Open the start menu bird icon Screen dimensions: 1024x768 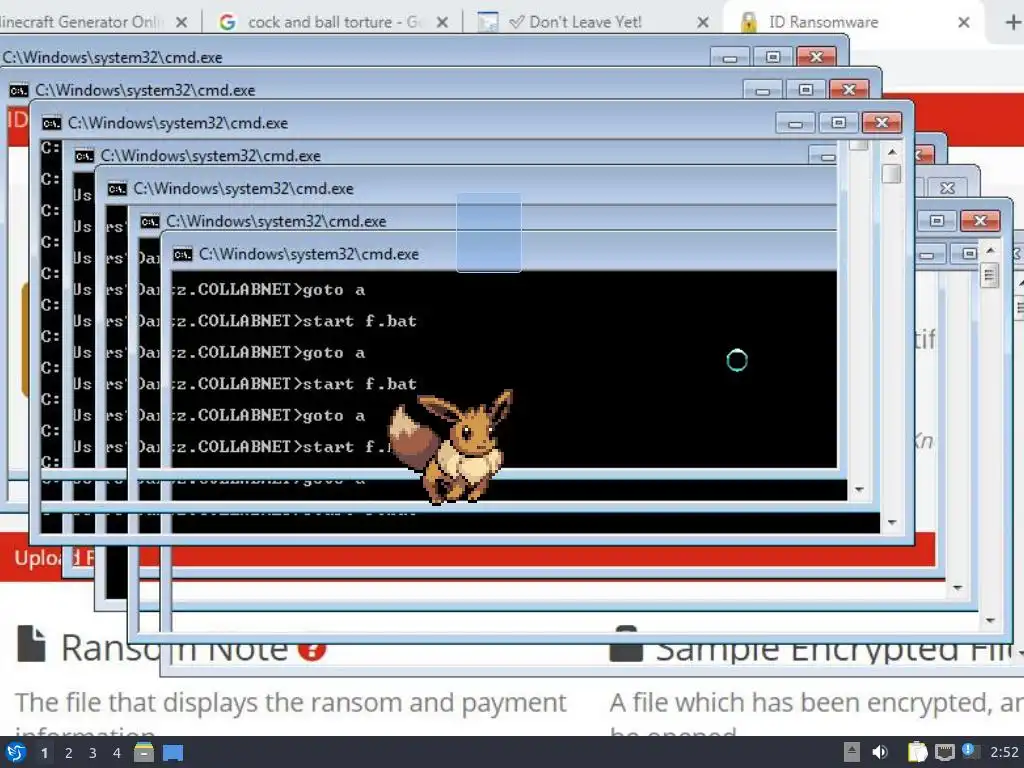click(x=16, y=752)
